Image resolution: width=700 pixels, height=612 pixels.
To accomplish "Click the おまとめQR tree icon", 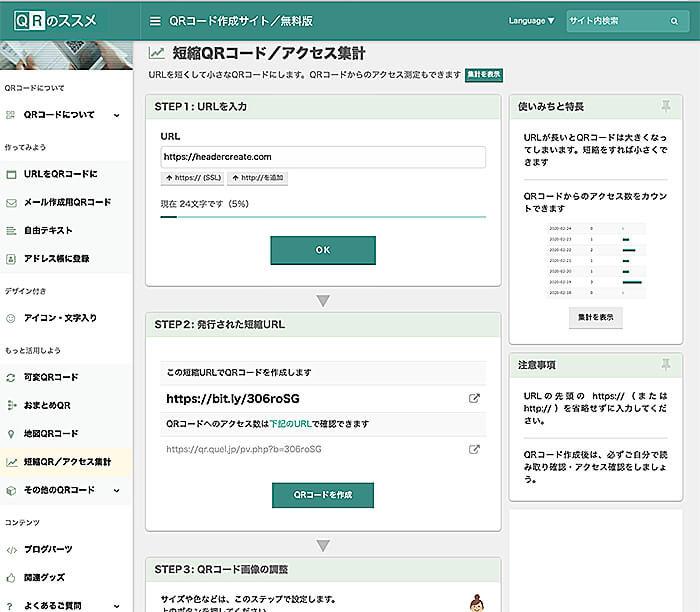I will (11, 405).
